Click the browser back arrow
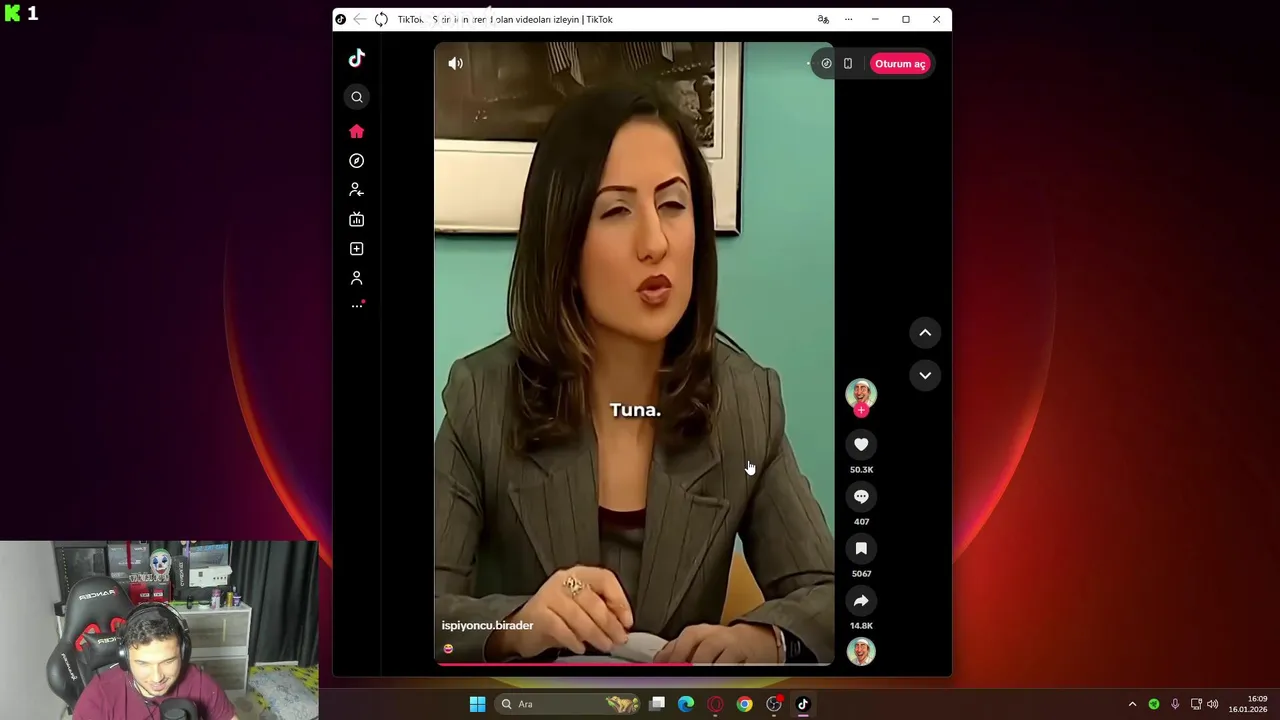The width and height of the screenshot is (1280, 720). coord(360,19)
